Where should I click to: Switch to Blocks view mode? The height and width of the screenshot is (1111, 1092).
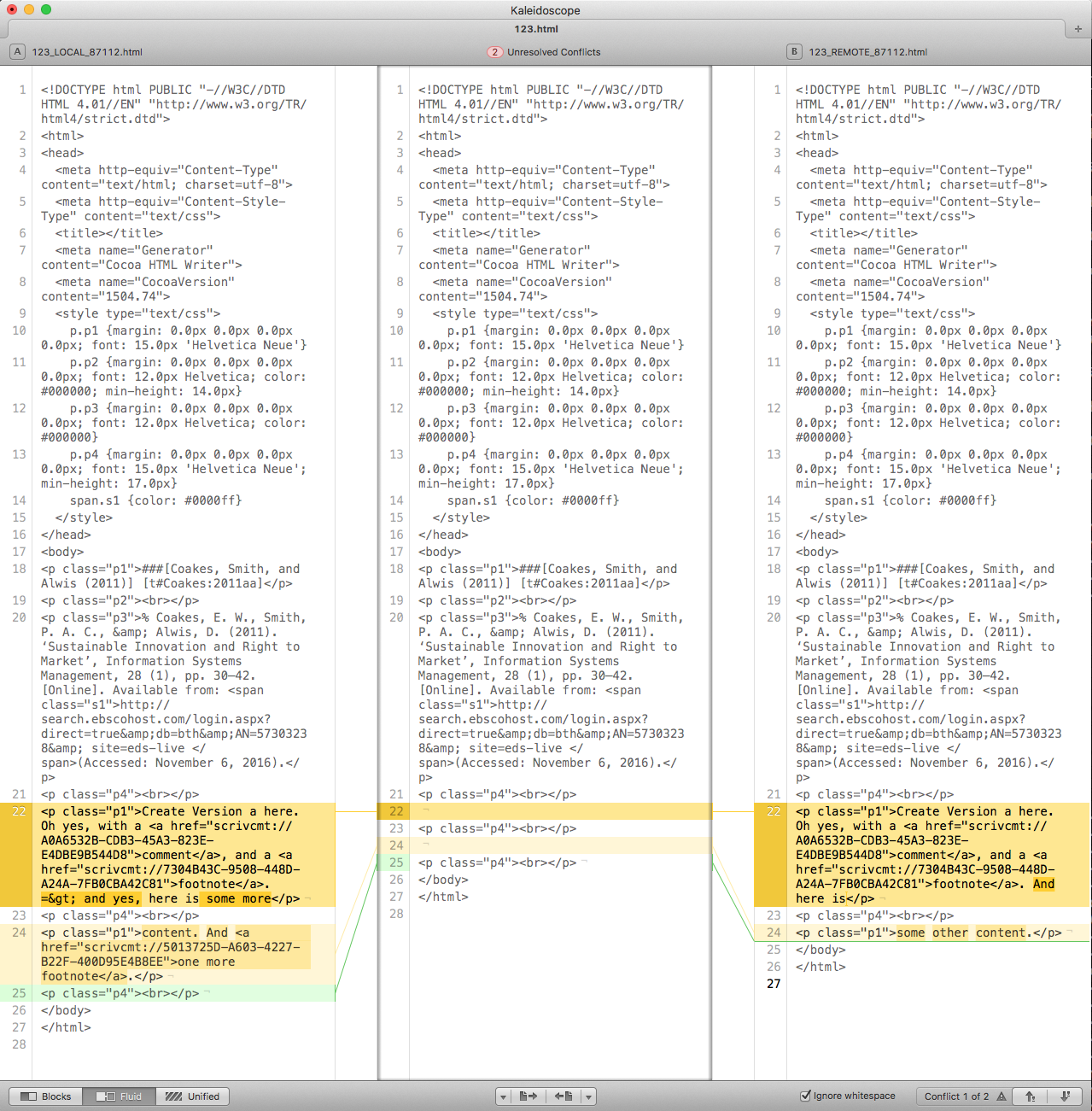click(x=47, y=1096)
